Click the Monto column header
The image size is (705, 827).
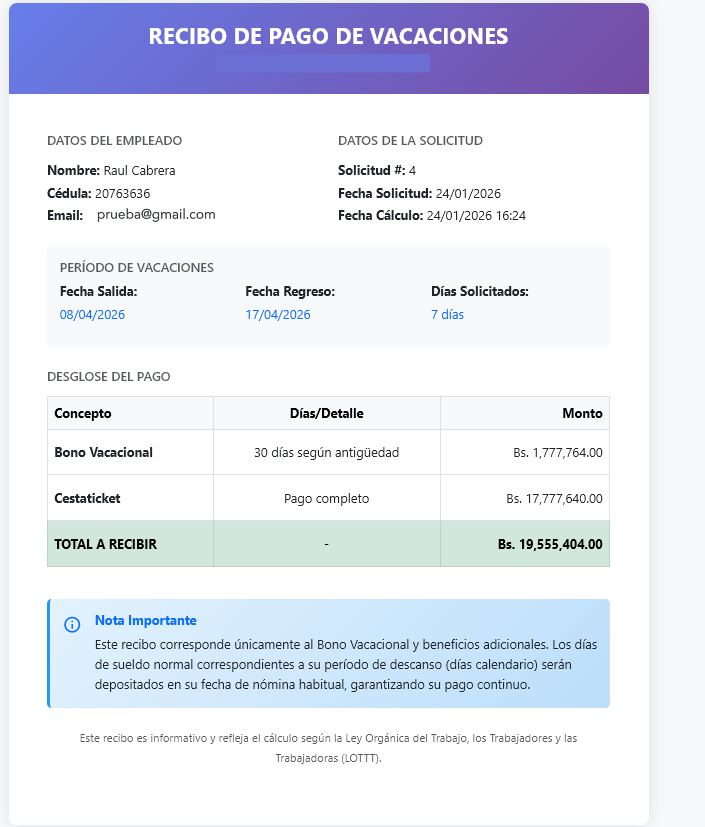tap(582, 413)
